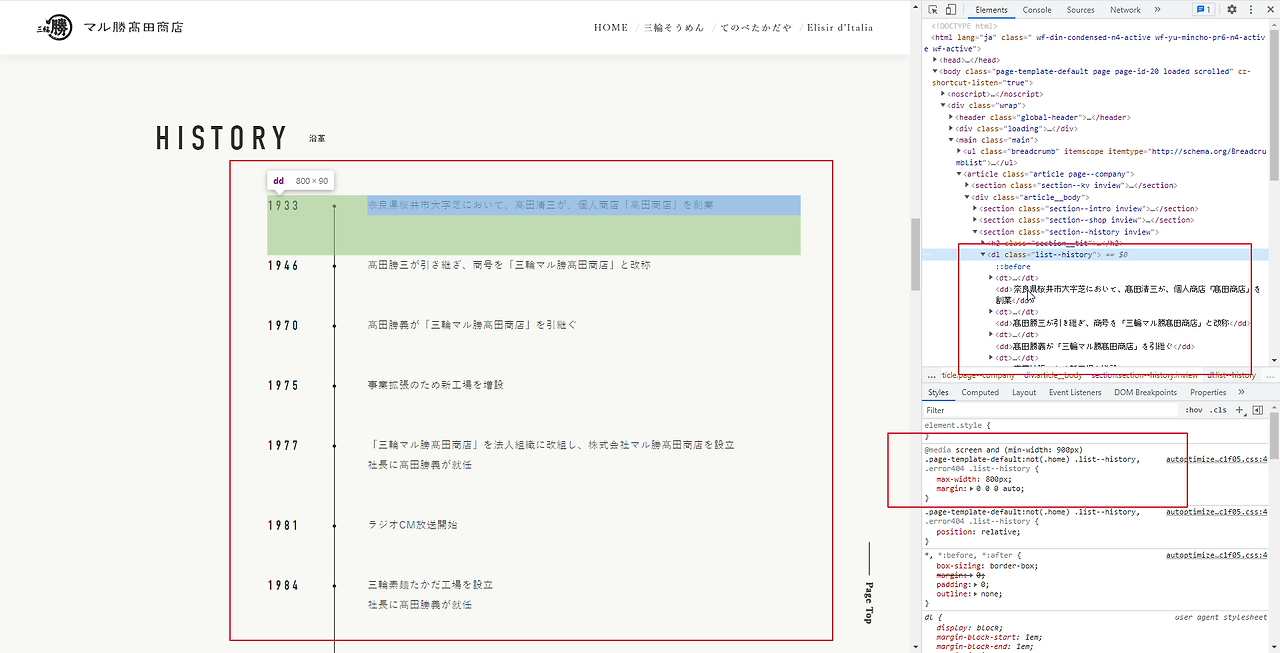This screenshot has width=1280, height=653.
Task: Activate the inspect element picker icon
Action: coord(932,9)
